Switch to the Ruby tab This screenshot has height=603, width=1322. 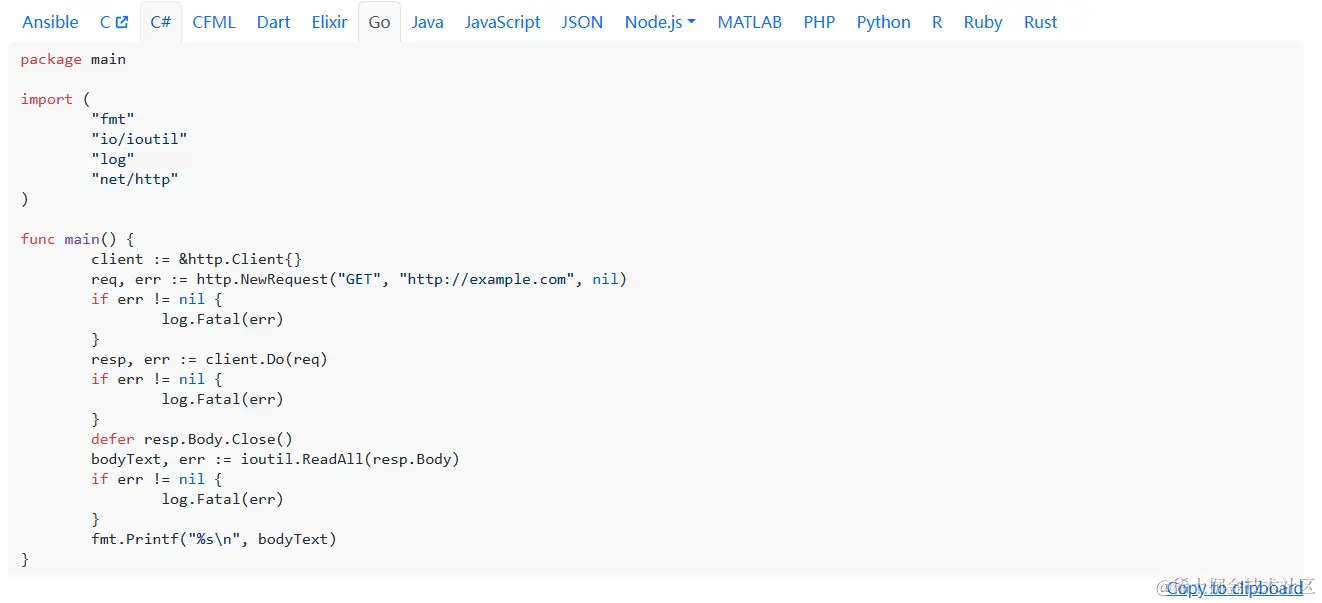[x=982, y=22]
